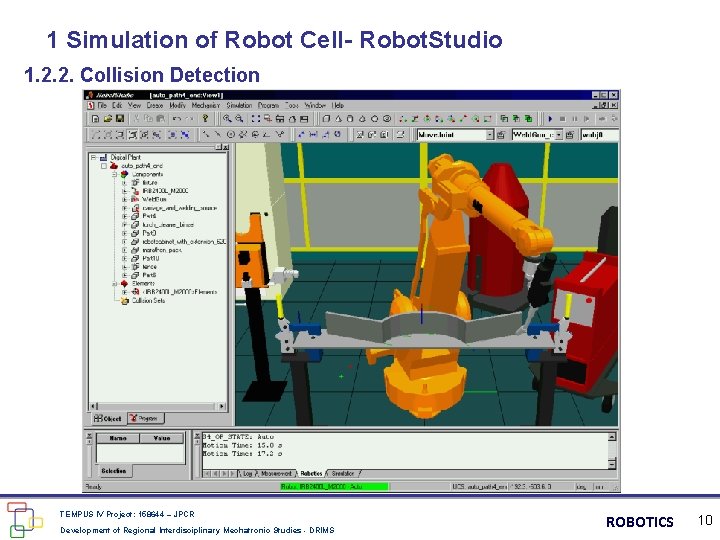Click the Cut scissors icon
Image resolution: width=720 pixels, height=540 pixels.
coord(136,118)
